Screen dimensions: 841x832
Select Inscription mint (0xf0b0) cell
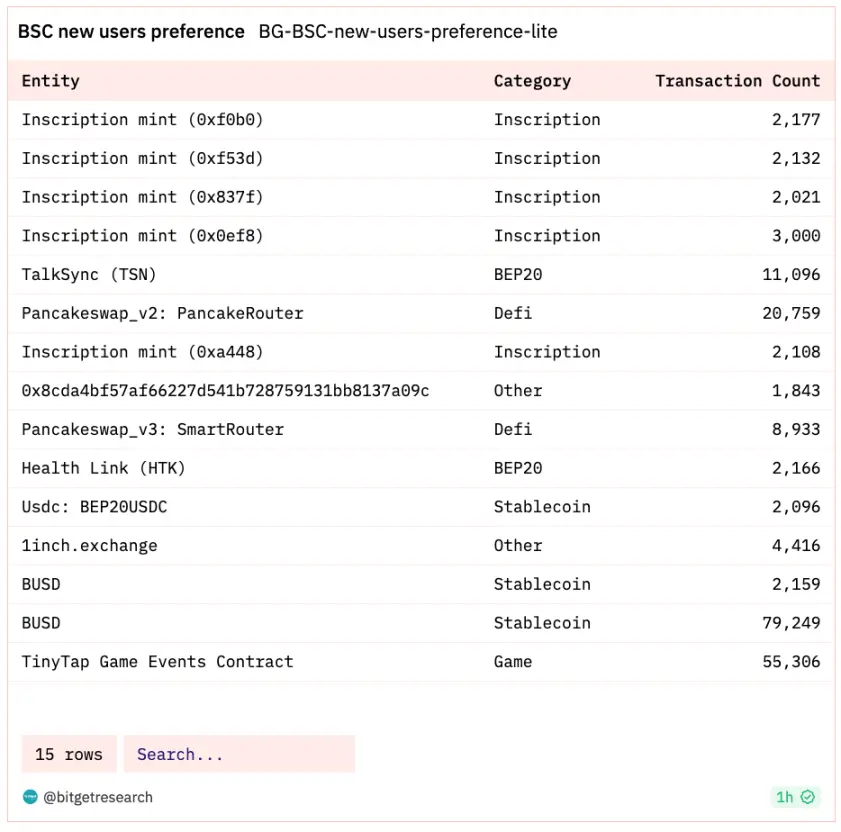[x=142, y=120]
